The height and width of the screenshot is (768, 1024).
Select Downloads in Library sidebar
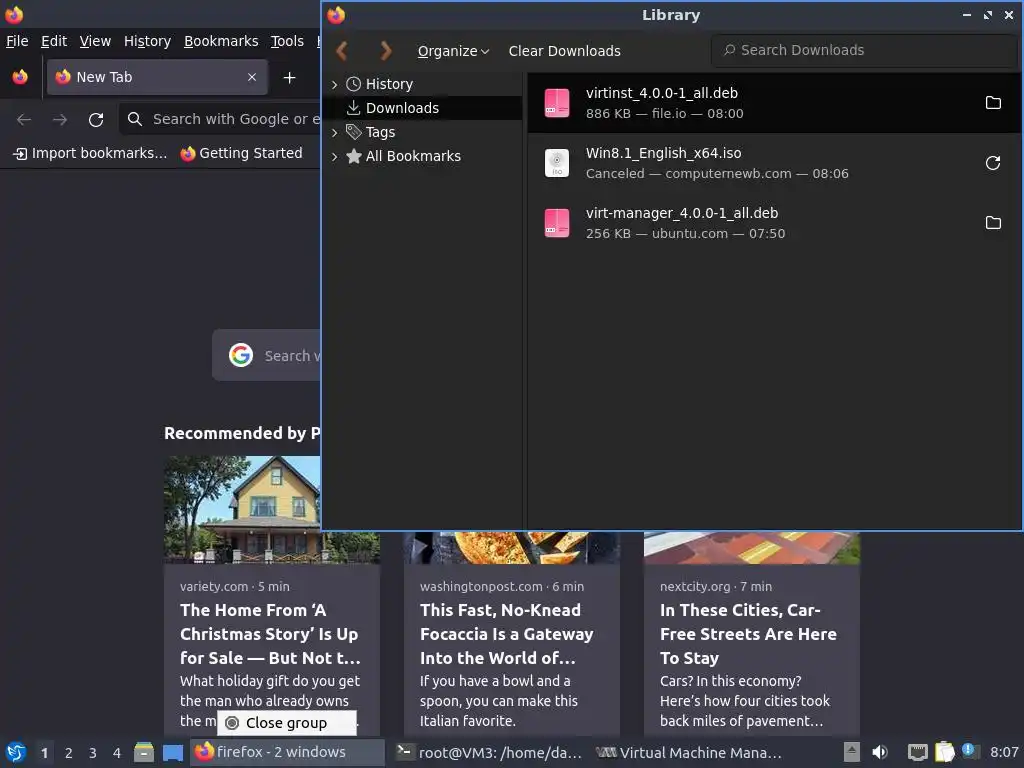(x=402, y=108)
